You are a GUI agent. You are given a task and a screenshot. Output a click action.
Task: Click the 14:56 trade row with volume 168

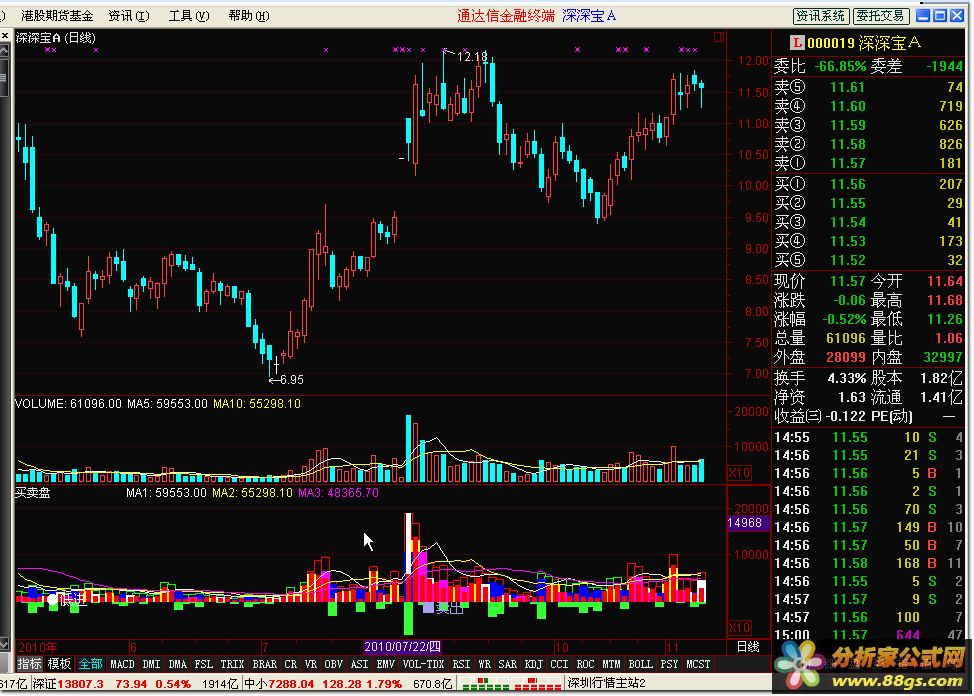[x=868, y=564]
